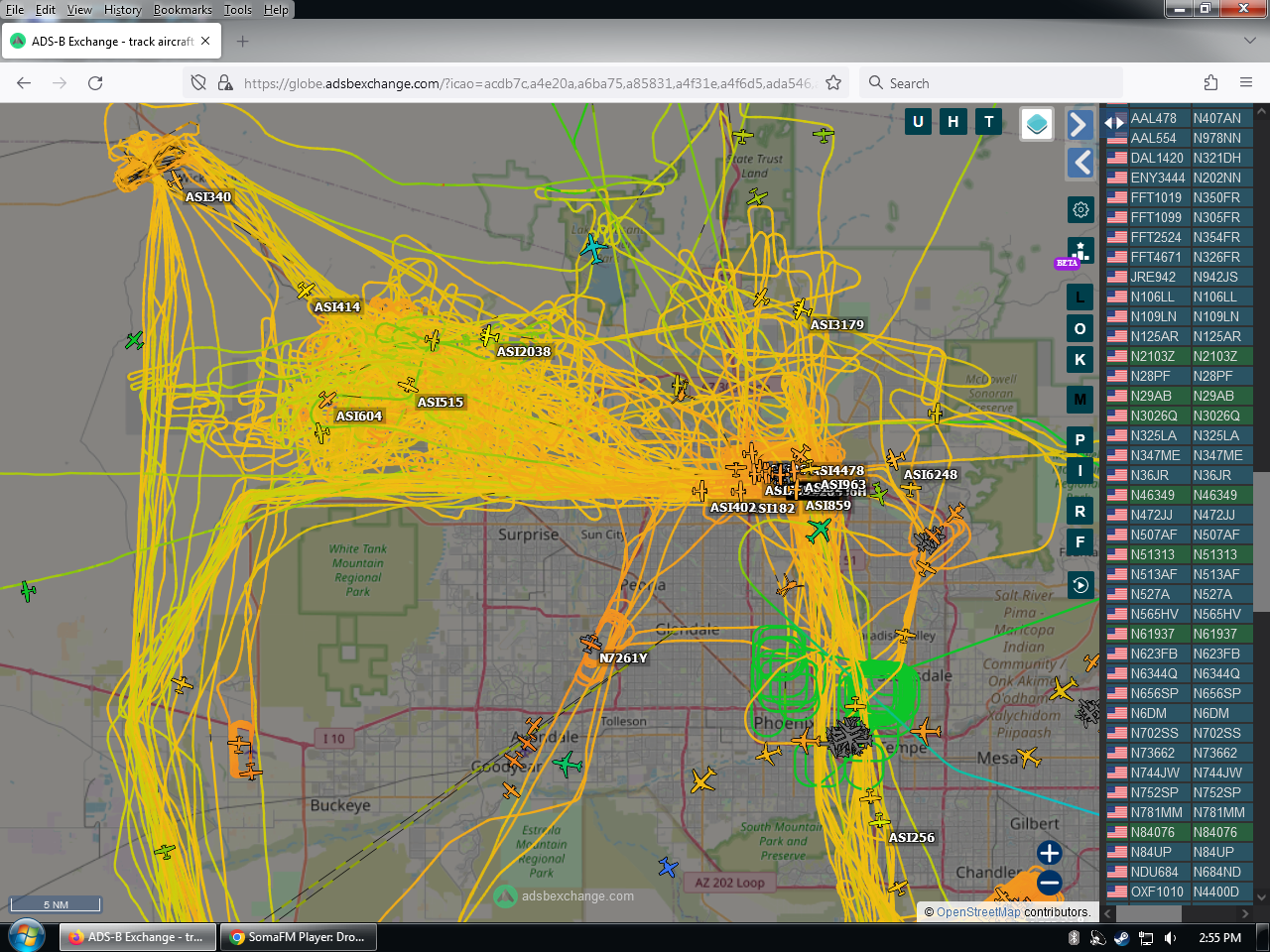Toggle the K multiselect button

(x=1080, y=359)
